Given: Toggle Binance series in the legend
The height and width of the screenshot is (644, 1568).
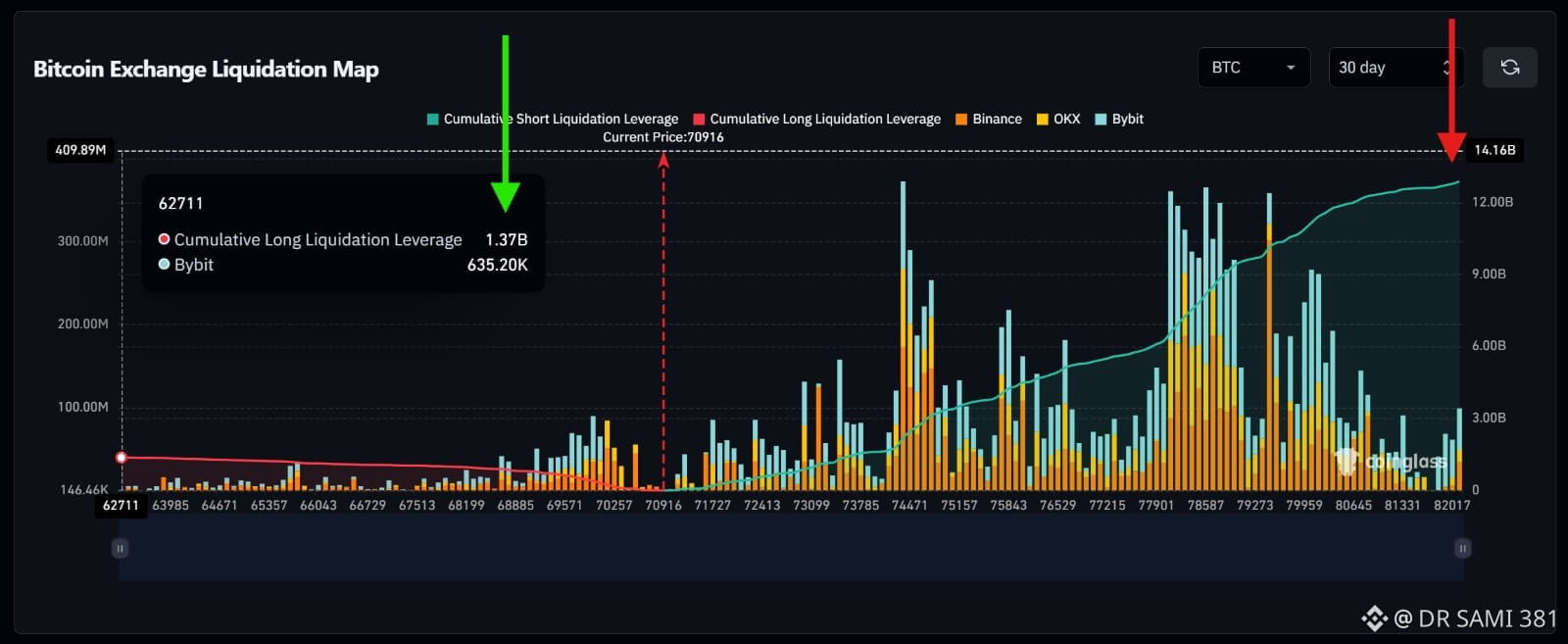Looking at the screenshot, I should point(989,119).
